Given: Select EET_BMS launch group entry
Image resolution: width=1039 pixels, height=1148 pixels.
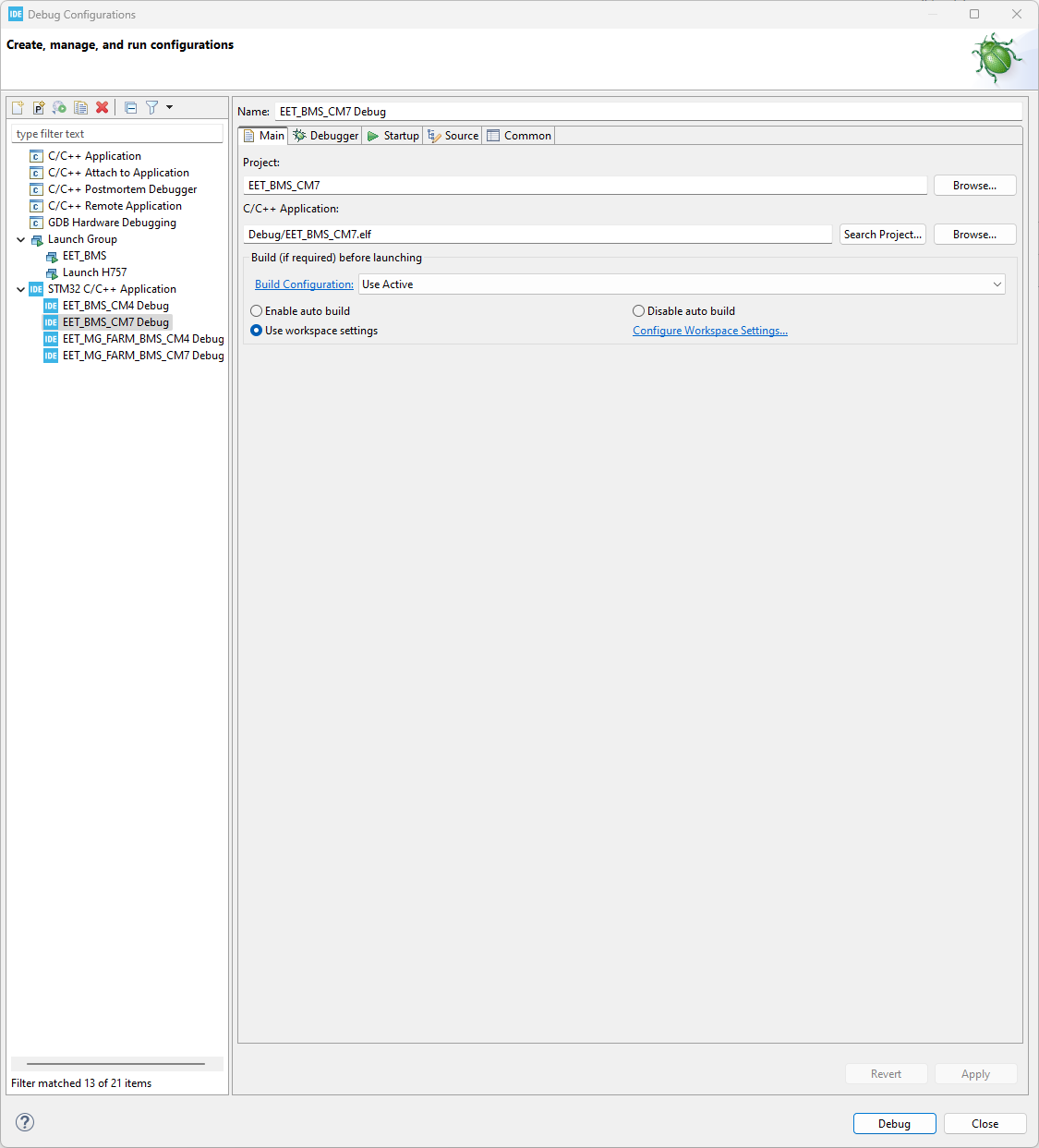Looking at the screenshot, I should [x=84, y=256].
